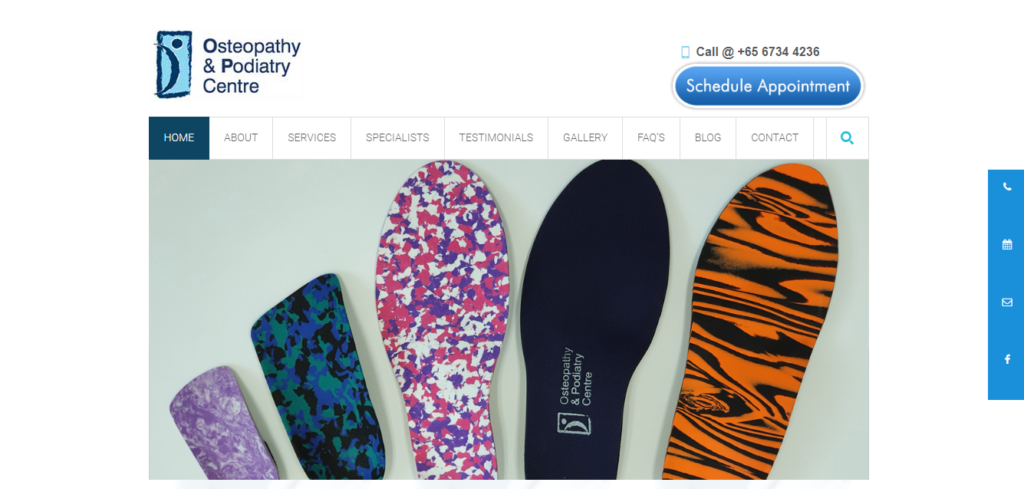Open the Contact menu item
This screenshot has width=1024, height=489.
tap(775, 138)
